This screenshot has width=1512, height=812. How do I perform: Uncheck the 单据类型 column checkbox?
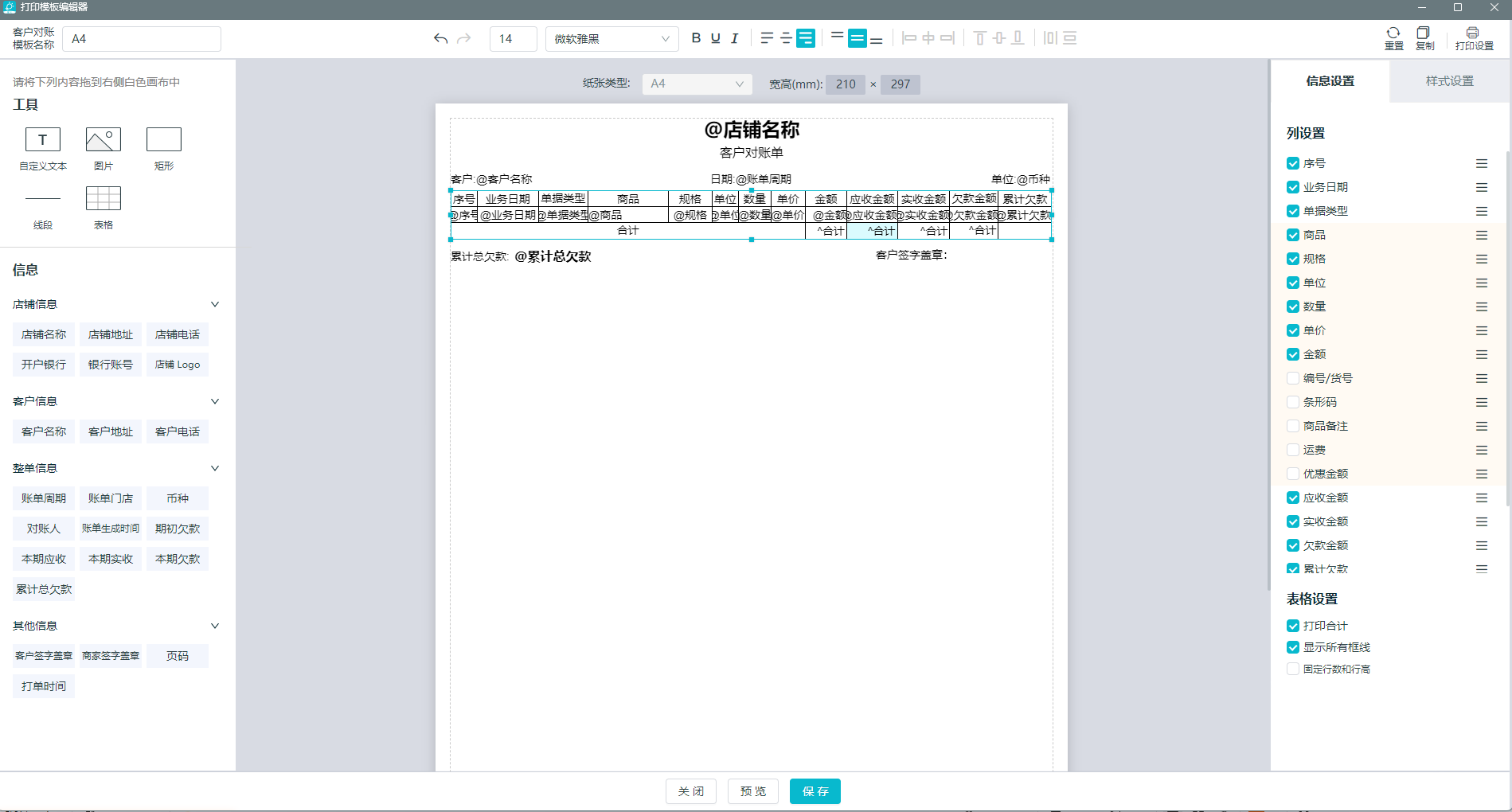[x=1293, y=211]
